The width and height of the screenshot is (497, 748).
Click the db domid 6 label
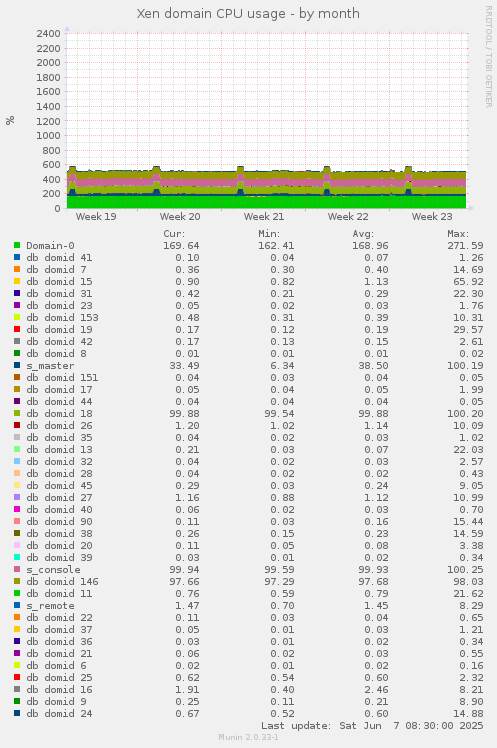pyautogui.click(x=56, y=665)
